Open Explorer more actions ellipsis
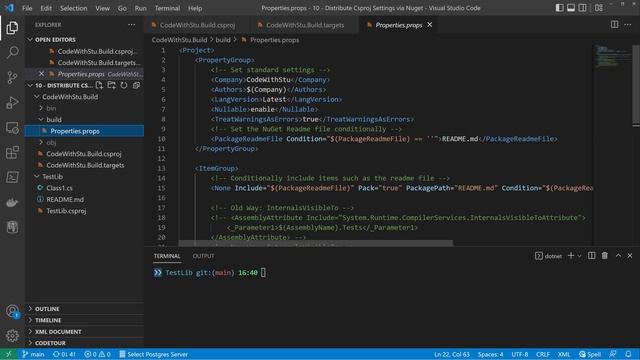This screenshot has width=640, height=360. coord(131,25)
